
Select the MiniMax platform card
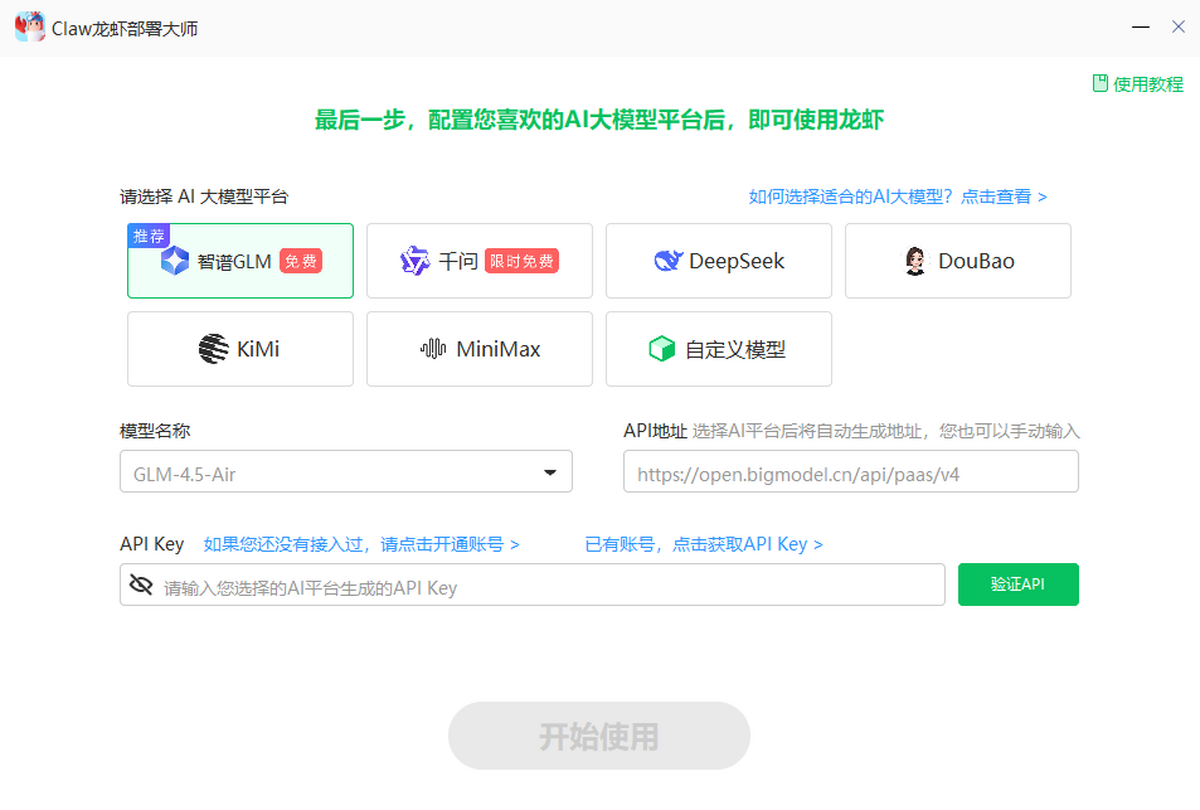479,348
